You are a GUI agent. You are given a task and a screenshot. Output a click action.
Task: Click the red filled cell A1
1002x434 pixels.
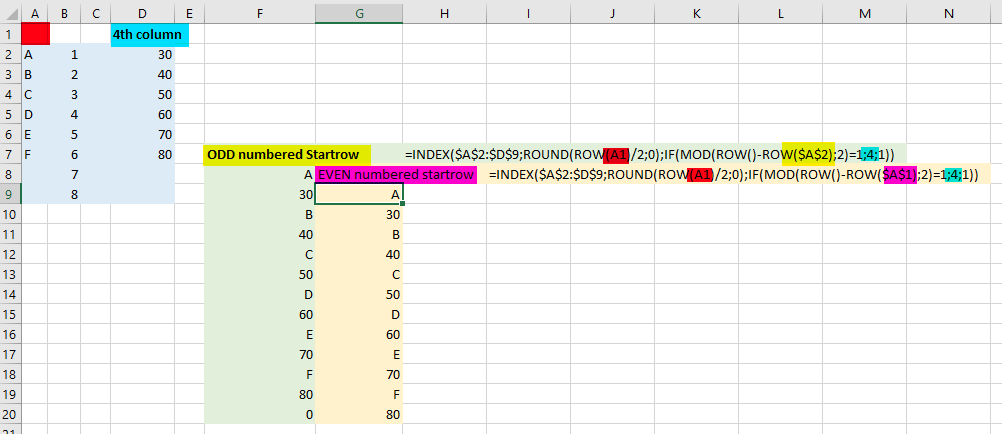coord(35,34)
